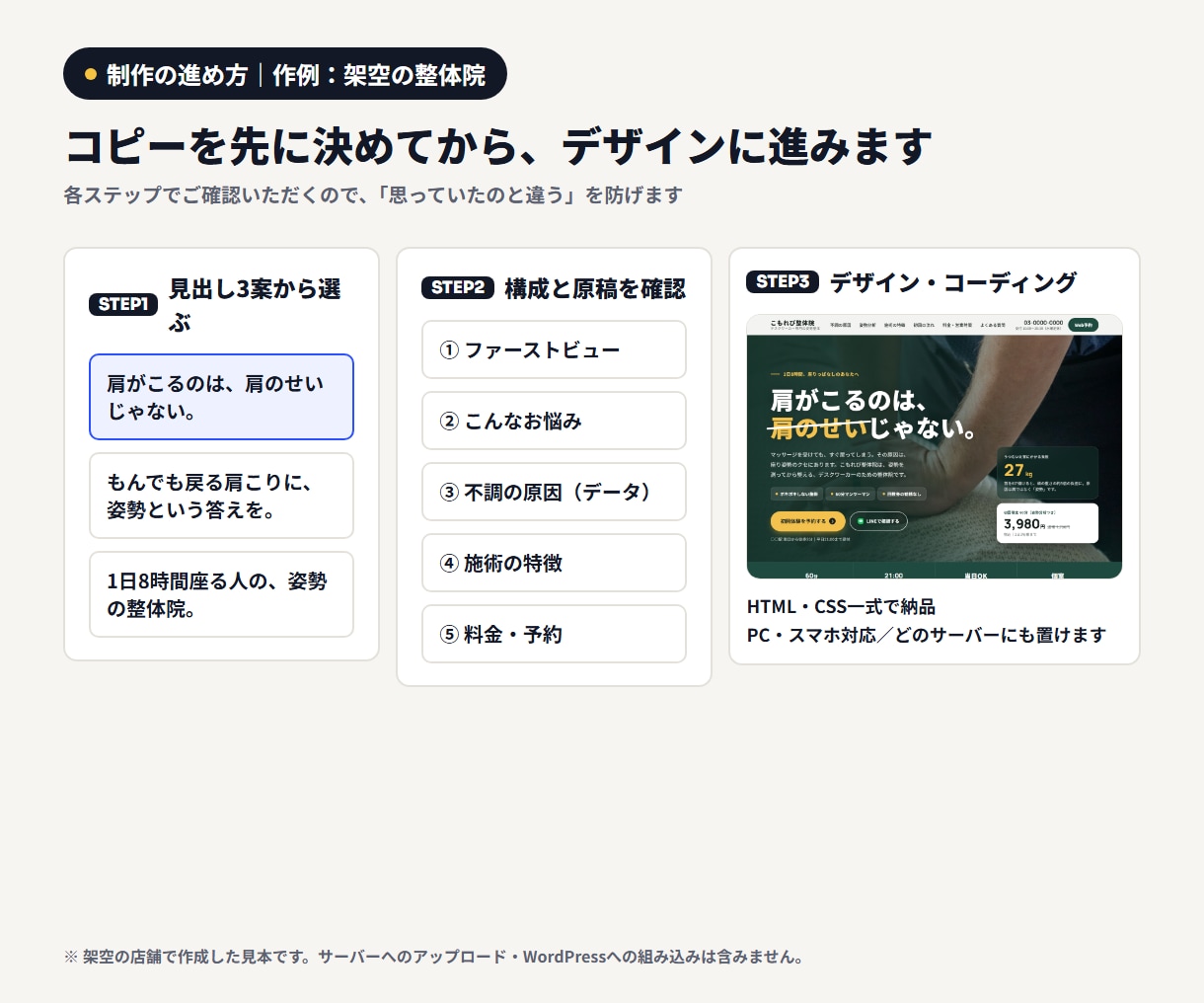
Task: Click the 見出し3案から選ぶ heading
Action: tap(255, 305)
